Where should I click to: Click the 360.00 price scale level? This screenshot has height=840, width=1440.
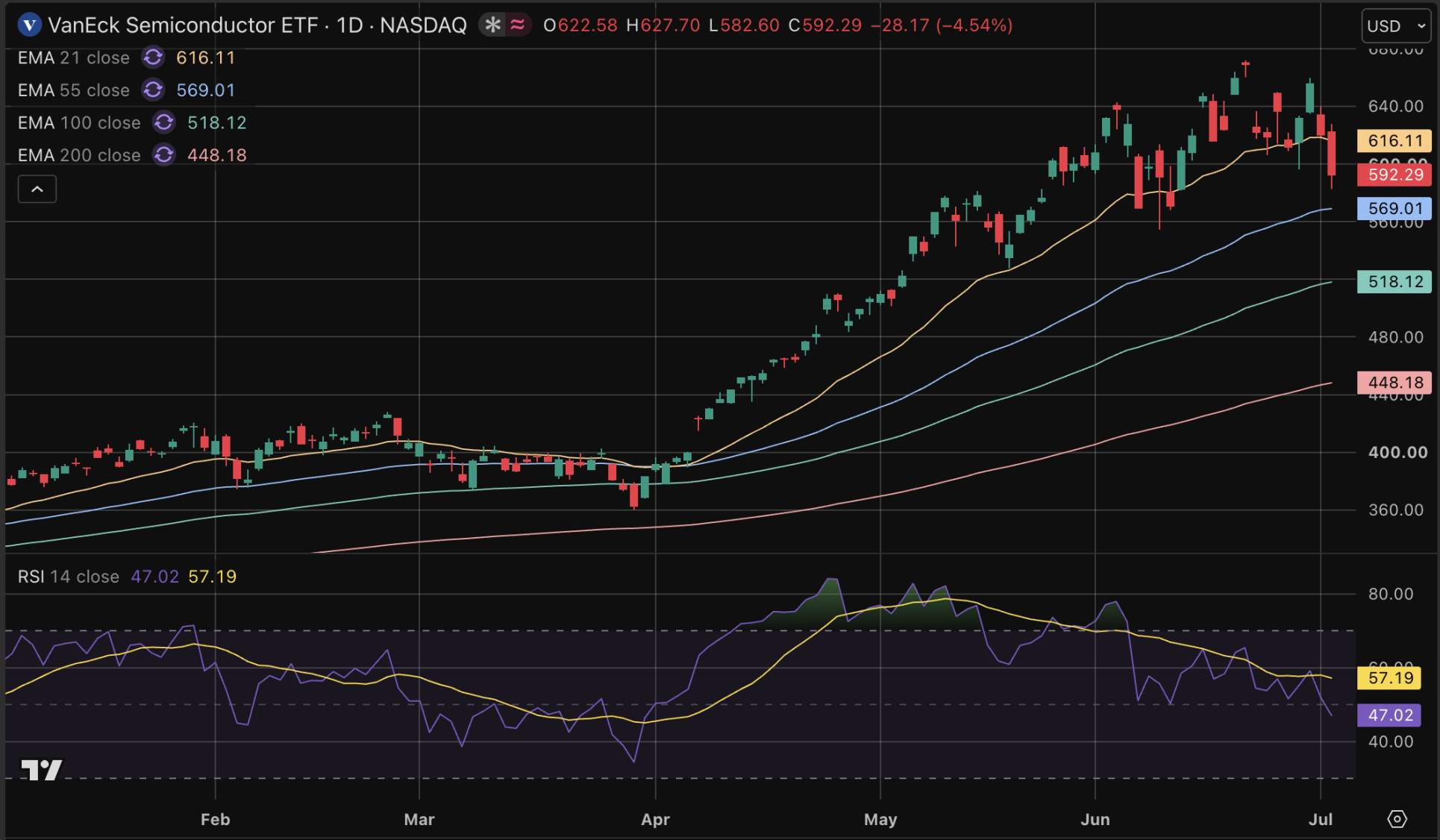tap(1396, 510)
